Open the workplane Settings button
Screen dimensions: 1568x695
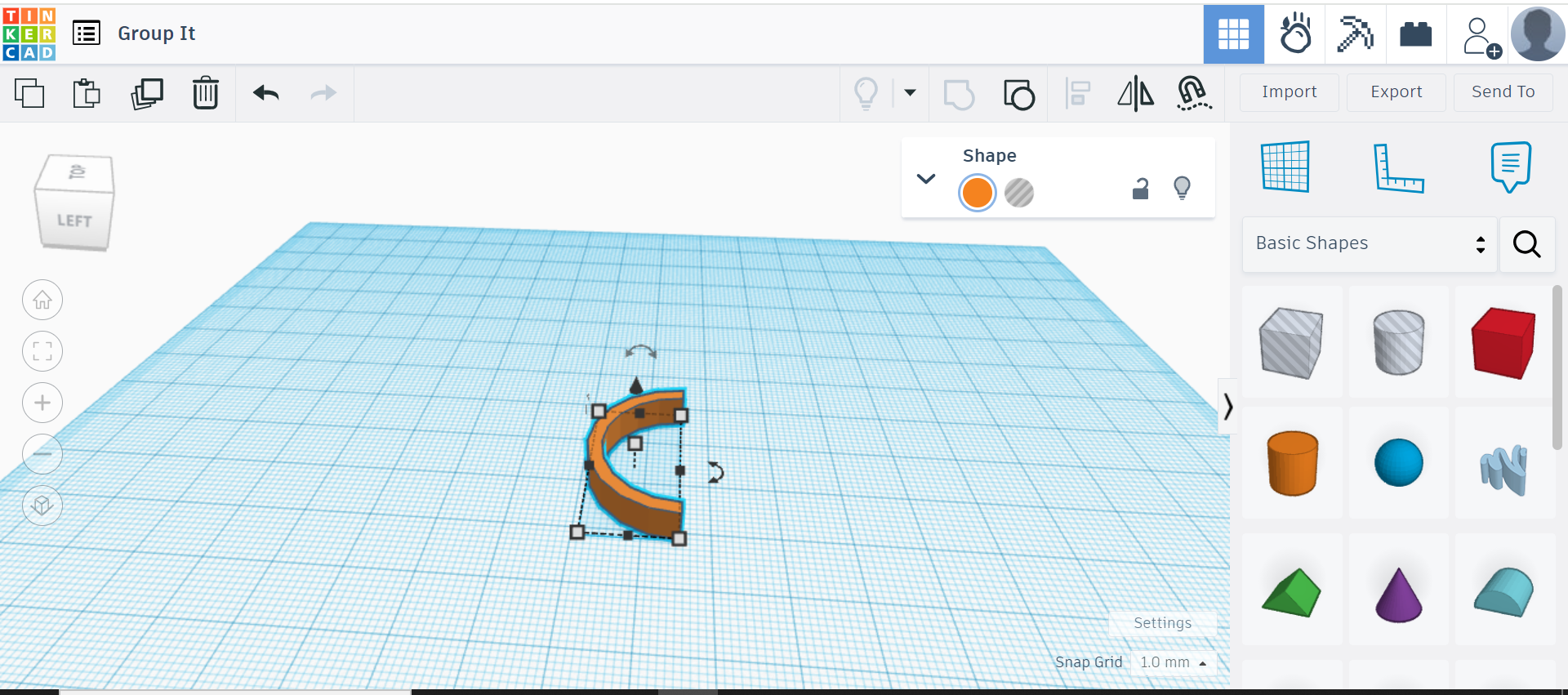tap(1162, 623)
